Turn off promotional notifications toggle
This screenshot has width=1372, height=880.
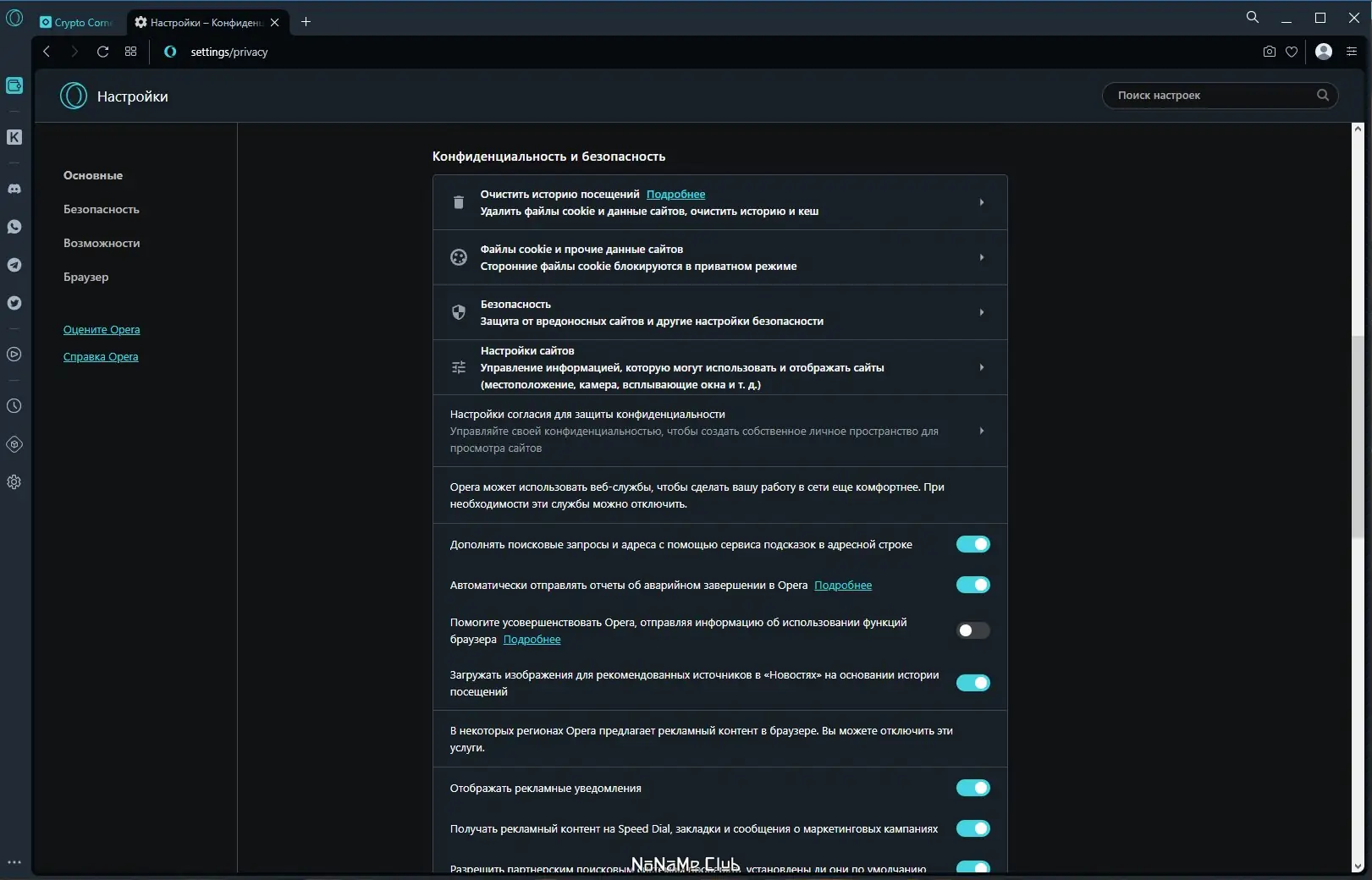(973, 788)
